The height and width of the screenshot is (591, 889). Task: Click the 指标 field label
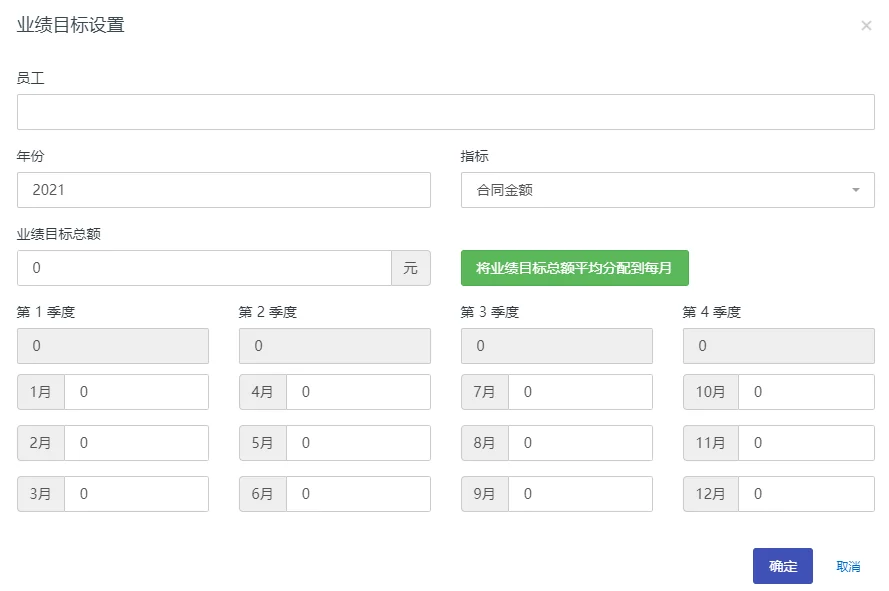point(475,156)
